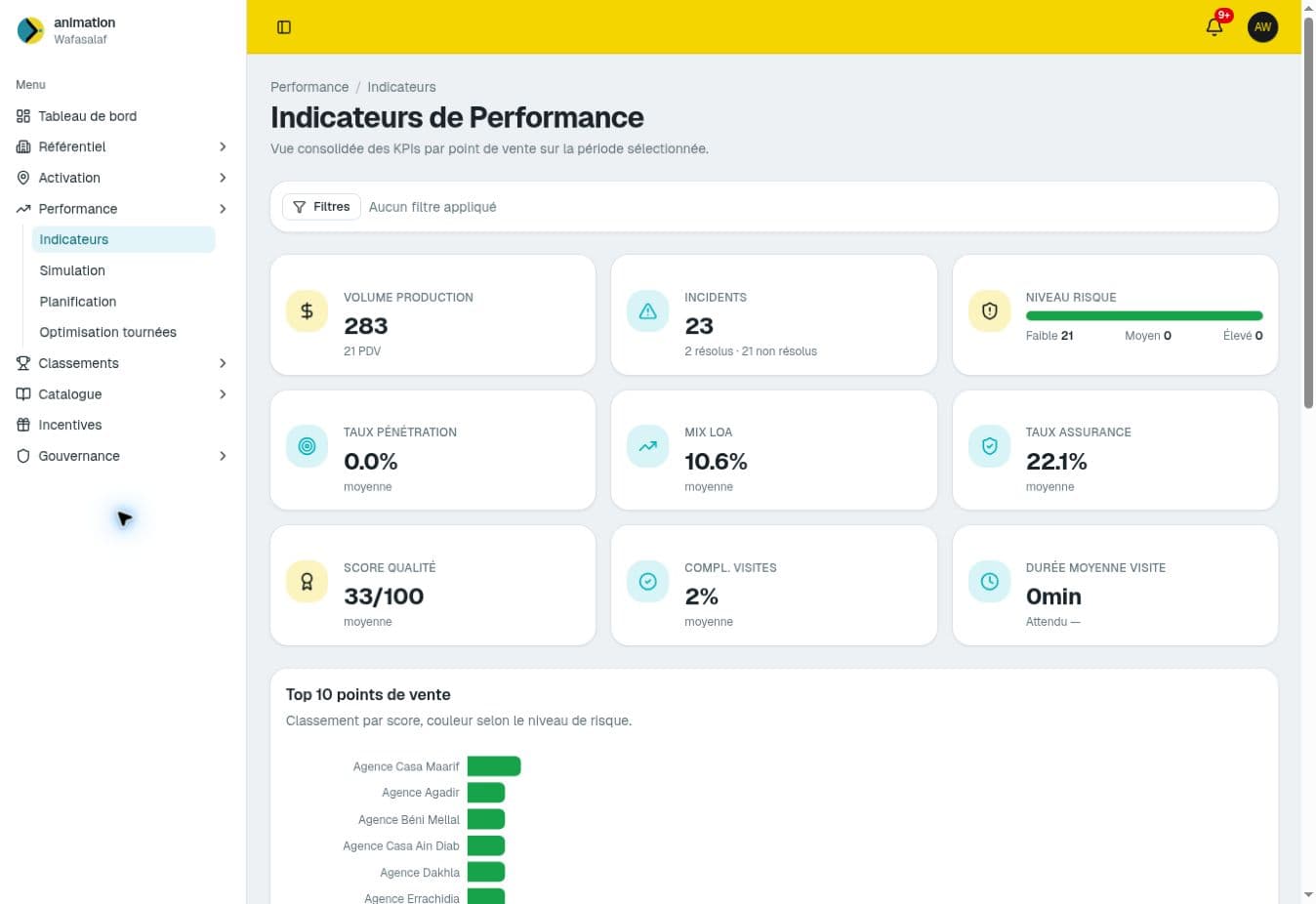Click the Catalogue book icon

(x=23, y=394)
